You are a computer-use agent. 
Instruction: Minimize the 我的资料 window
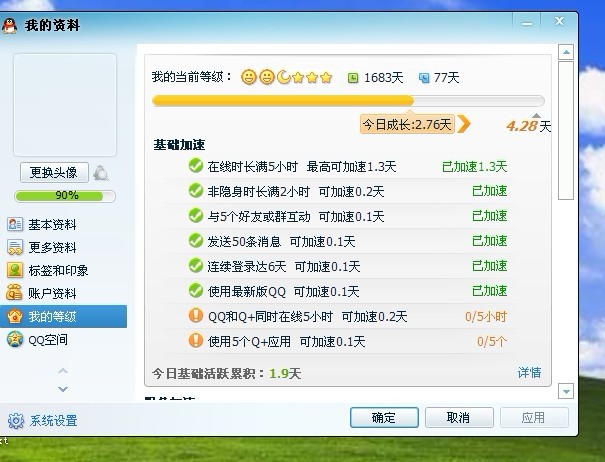[x=527, y=24]
